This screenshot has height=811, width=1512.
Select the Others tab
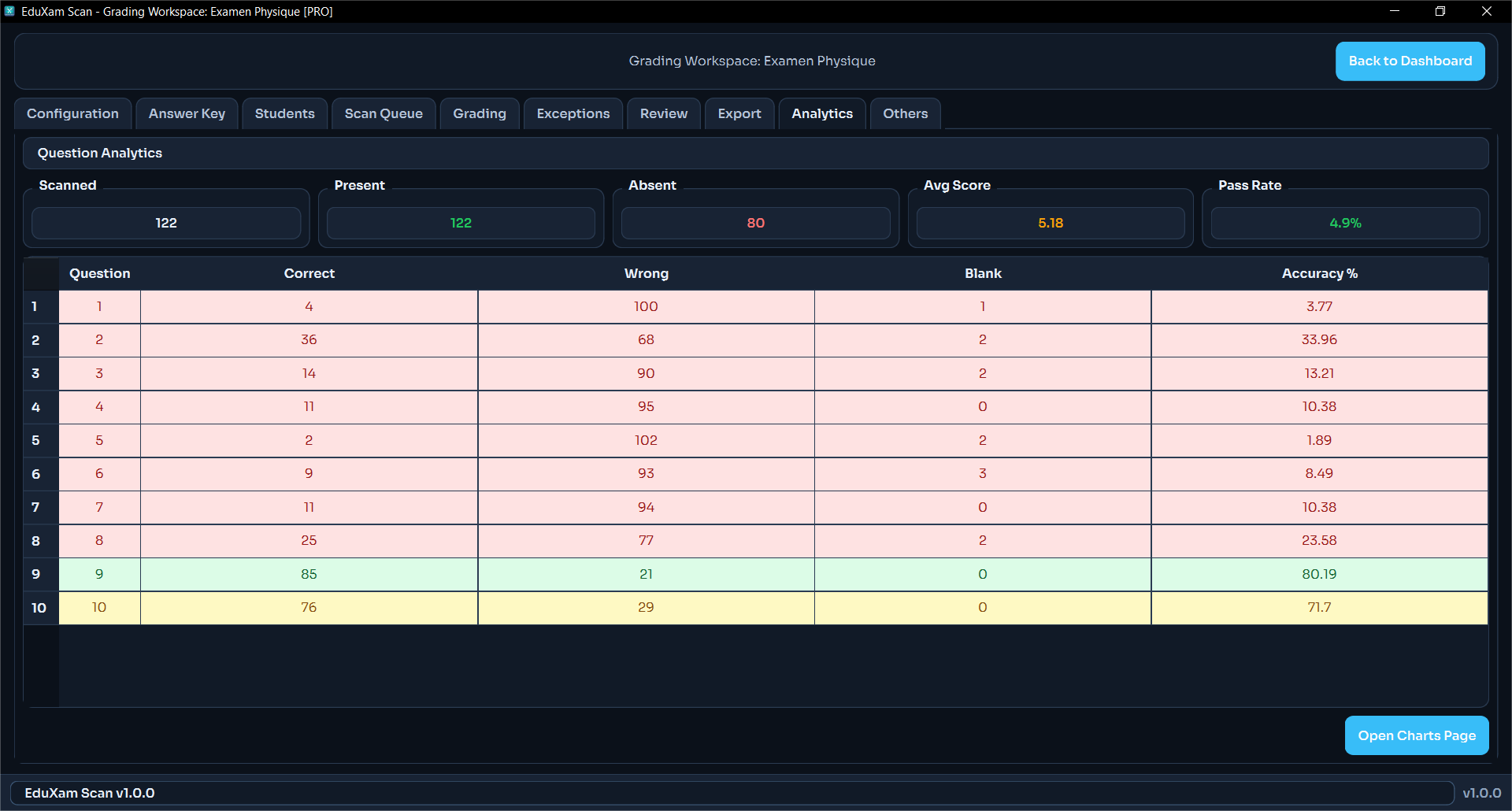click(905, 113)
